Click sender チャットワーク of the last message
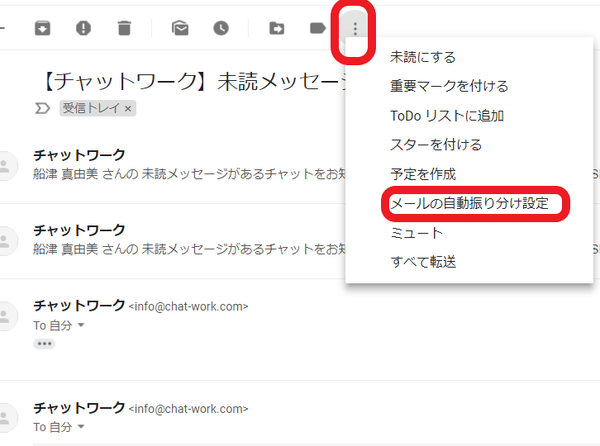 pyautogui.click(x=79, y=408)
